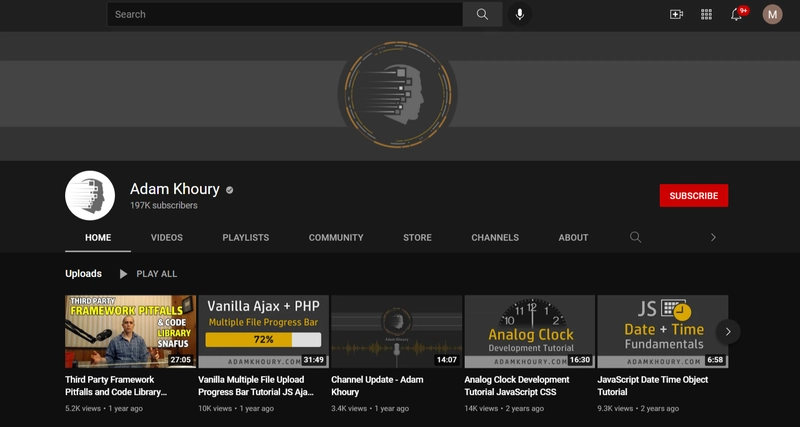Open 'Analog Clock Development Tutorial' title

click(517, 386)
